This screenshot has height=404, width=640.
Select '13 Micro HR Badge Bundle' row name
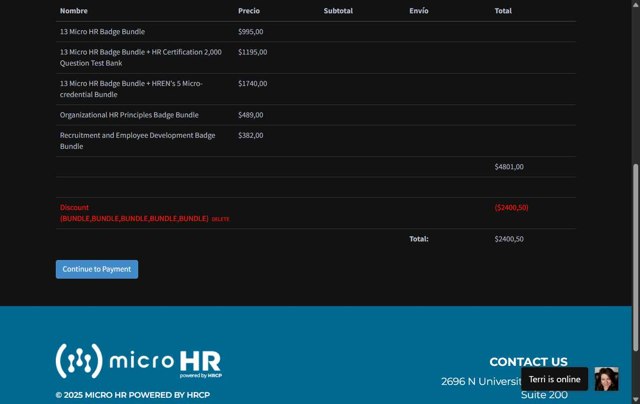(102, 31)
